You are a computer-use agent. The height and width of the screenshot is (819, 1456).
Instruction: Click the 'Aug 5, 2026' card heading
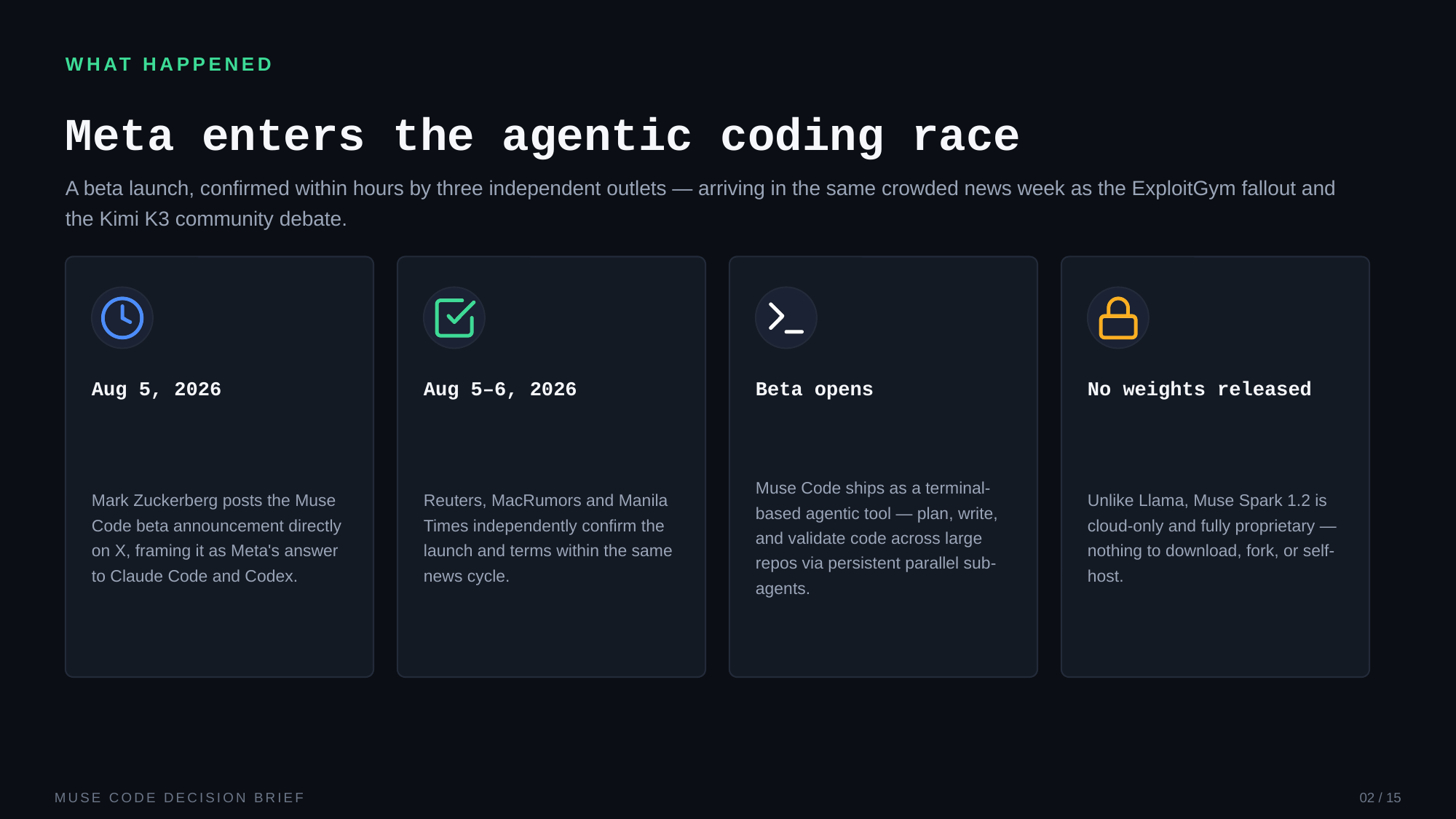(157, 389)
